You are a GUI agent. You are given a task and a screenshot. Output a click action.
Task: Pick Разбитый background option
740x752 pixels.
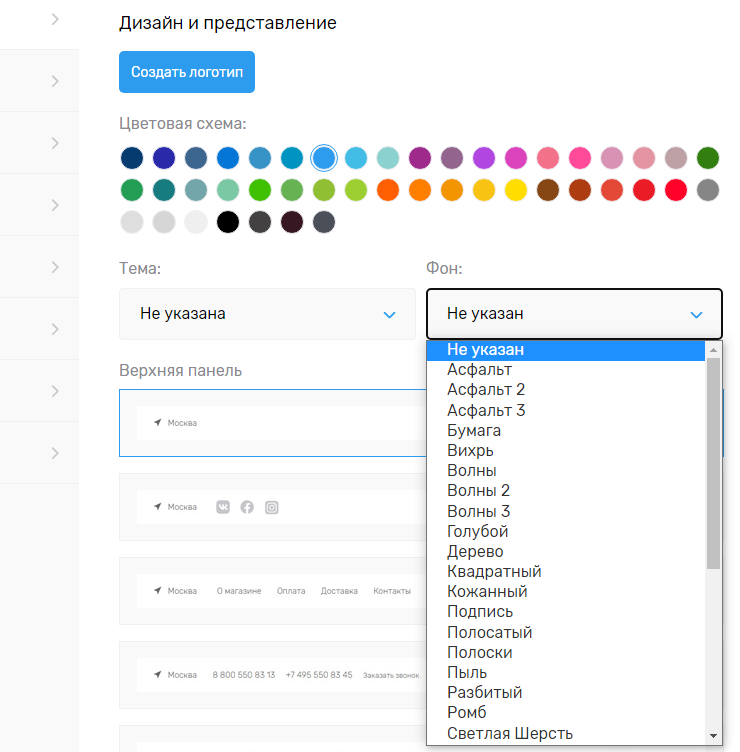[565, 693]
